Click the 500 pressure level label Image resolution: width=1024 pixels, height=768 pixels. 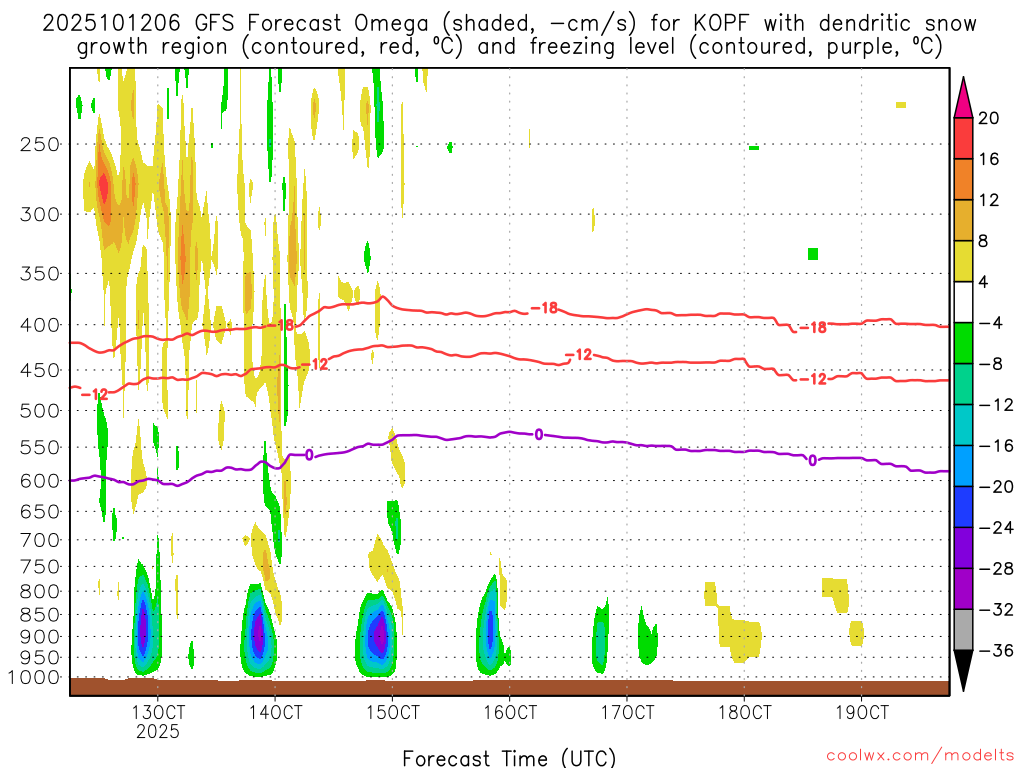pyautogui.click(x=41, y=410)
